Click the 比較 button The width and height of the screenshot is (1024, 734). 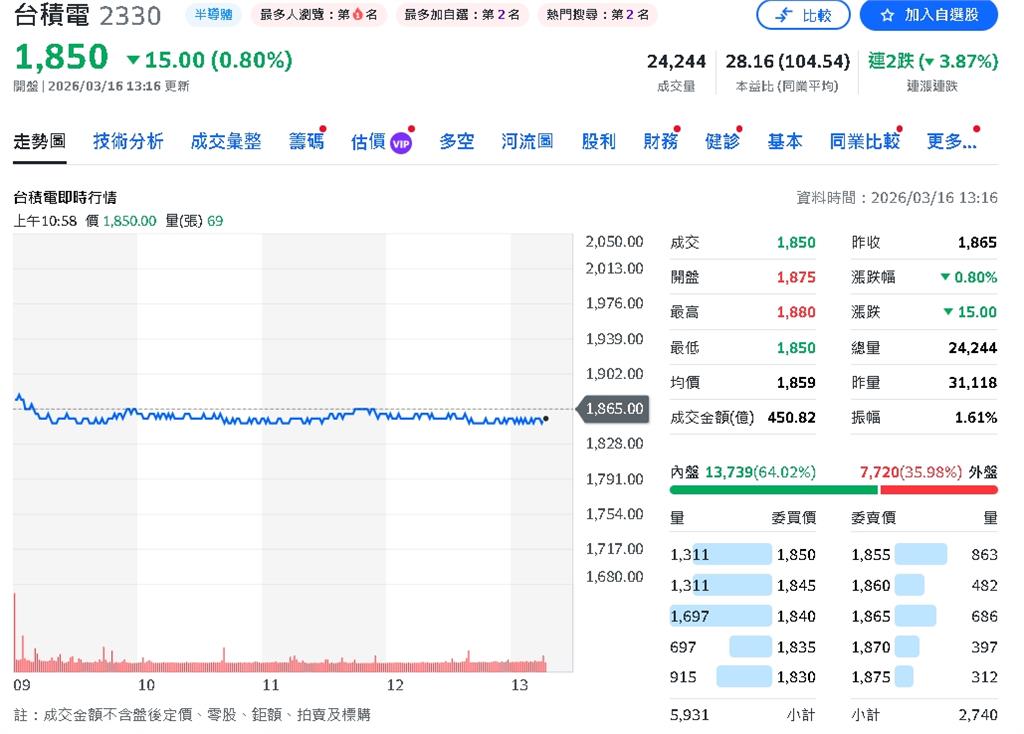(x=803, y=15)
